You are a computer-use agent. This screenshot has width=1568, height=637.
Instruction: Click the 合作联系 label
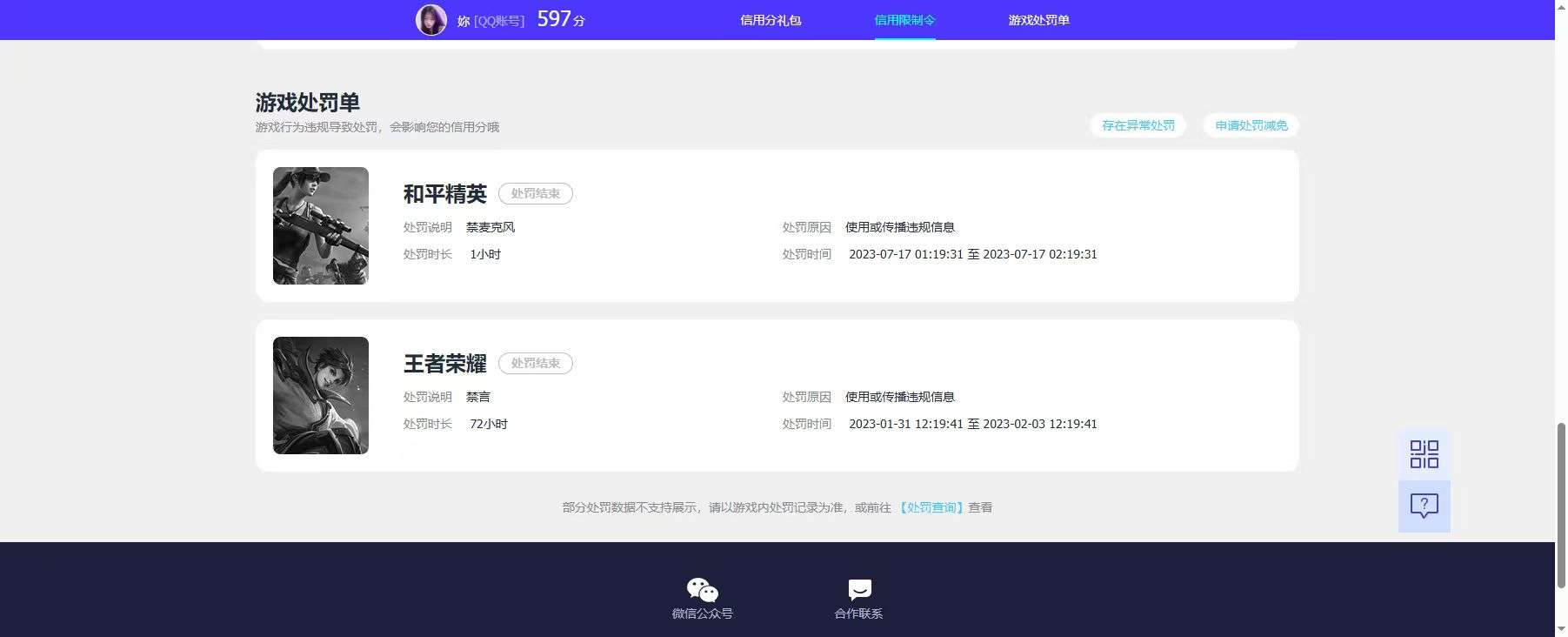tap(859, 614)
